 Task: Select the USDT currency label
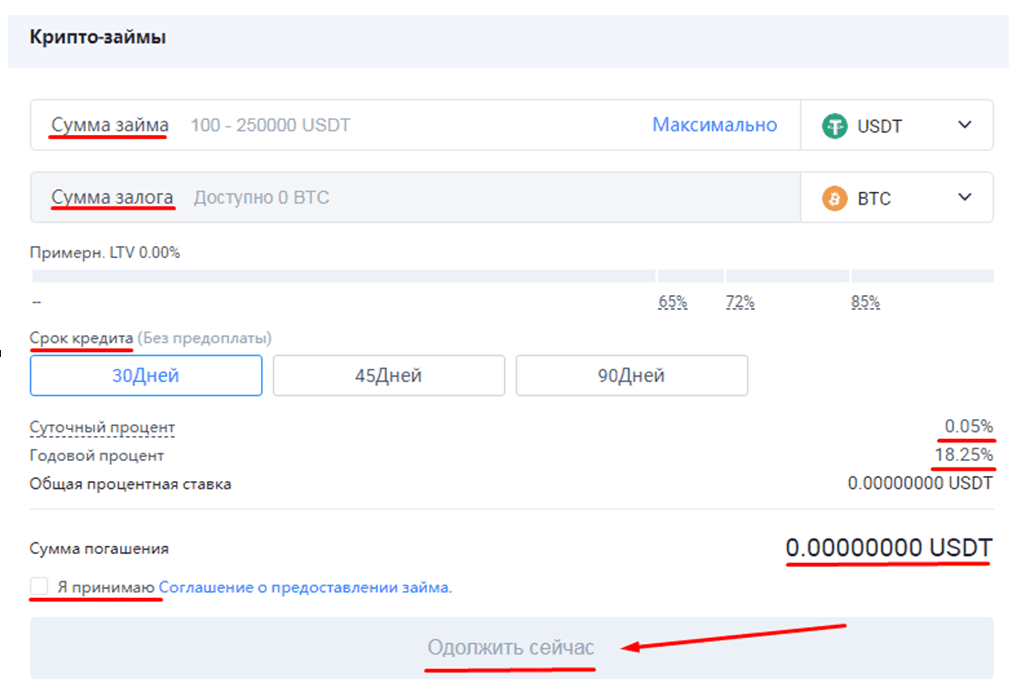(x=879, y=126)
